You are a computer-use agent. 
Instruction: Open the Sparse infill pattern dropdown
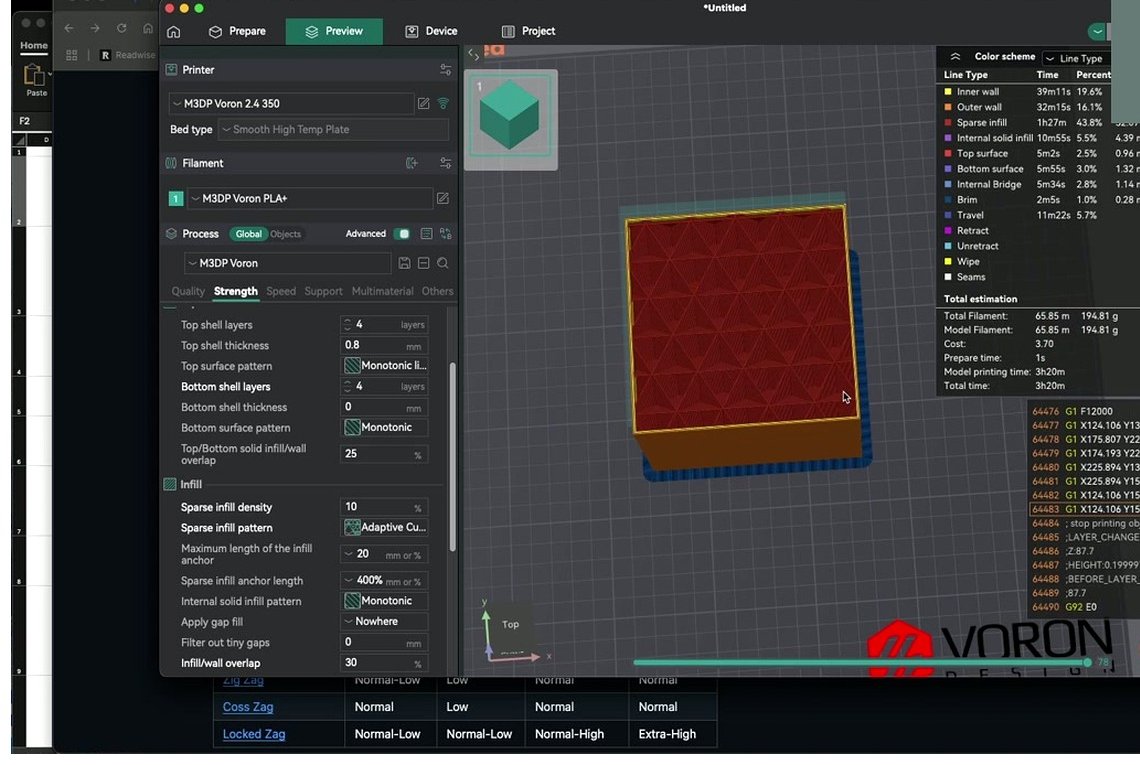(x=385, y=526)
